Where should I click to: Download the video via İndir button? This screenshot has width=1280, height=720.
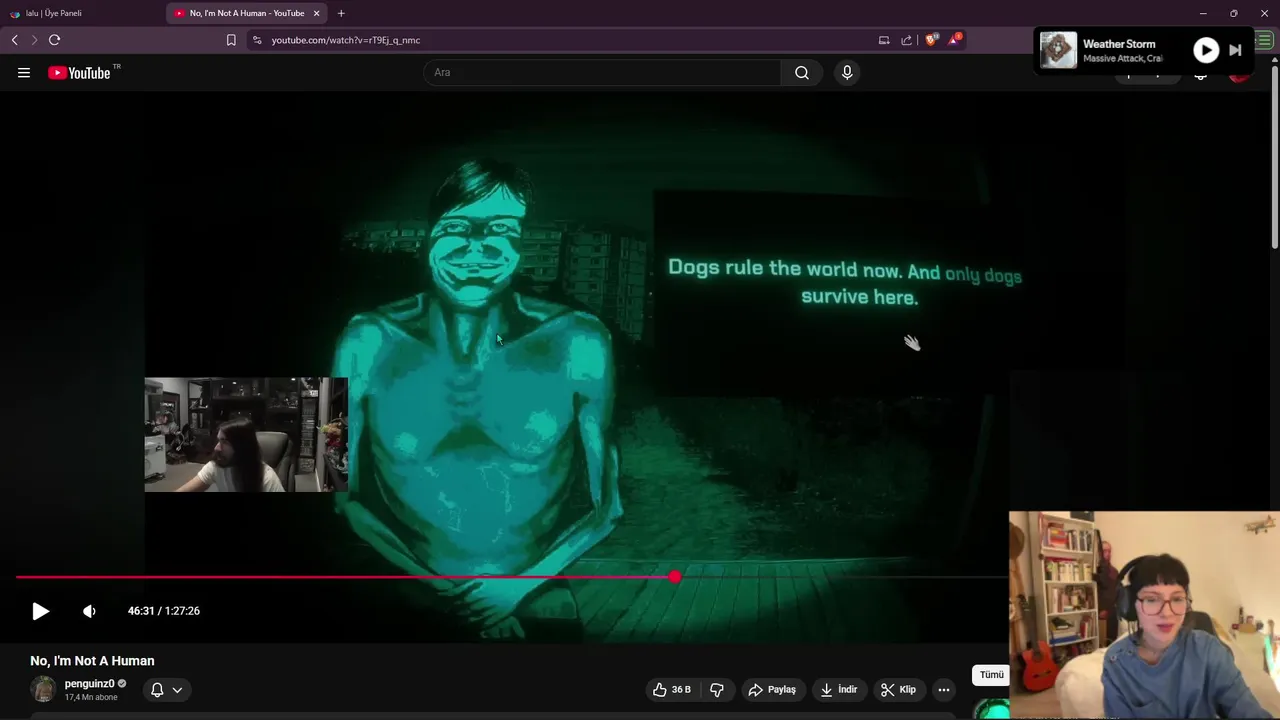[839, 689]
